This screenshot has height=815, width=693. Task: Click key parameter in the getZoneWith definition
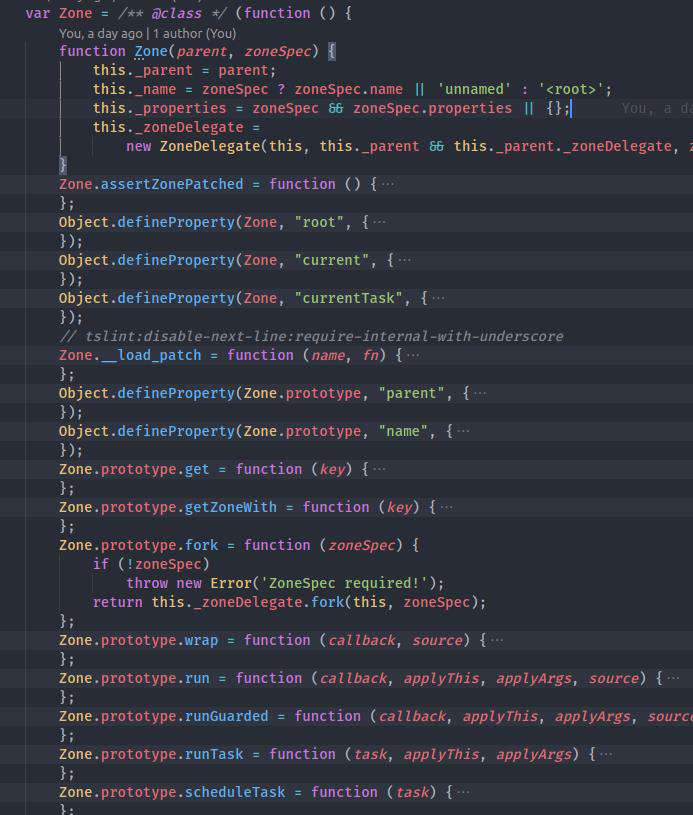(x=399, y=507)
